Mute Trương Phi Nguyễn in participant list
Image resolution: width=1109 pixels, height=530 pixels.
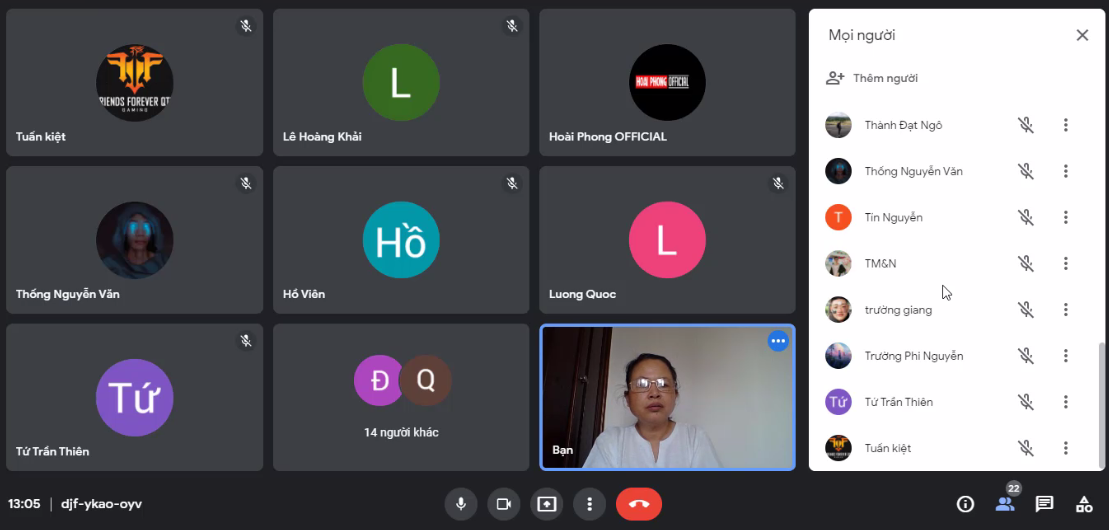(x=1025, y=356)
